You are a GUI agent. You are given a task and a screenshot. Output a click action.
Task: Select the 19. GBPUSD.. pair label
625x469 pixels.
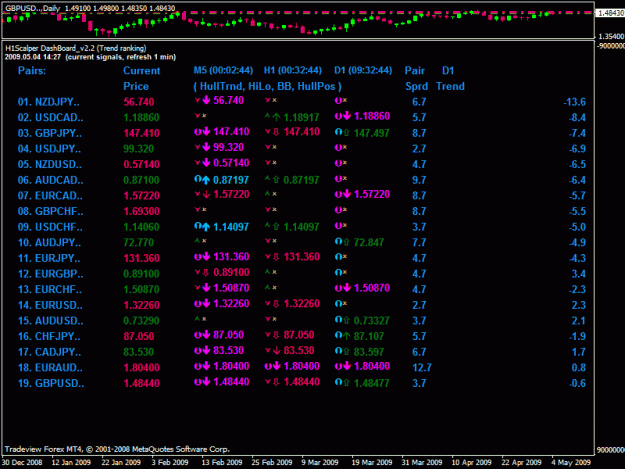(51, 383)
